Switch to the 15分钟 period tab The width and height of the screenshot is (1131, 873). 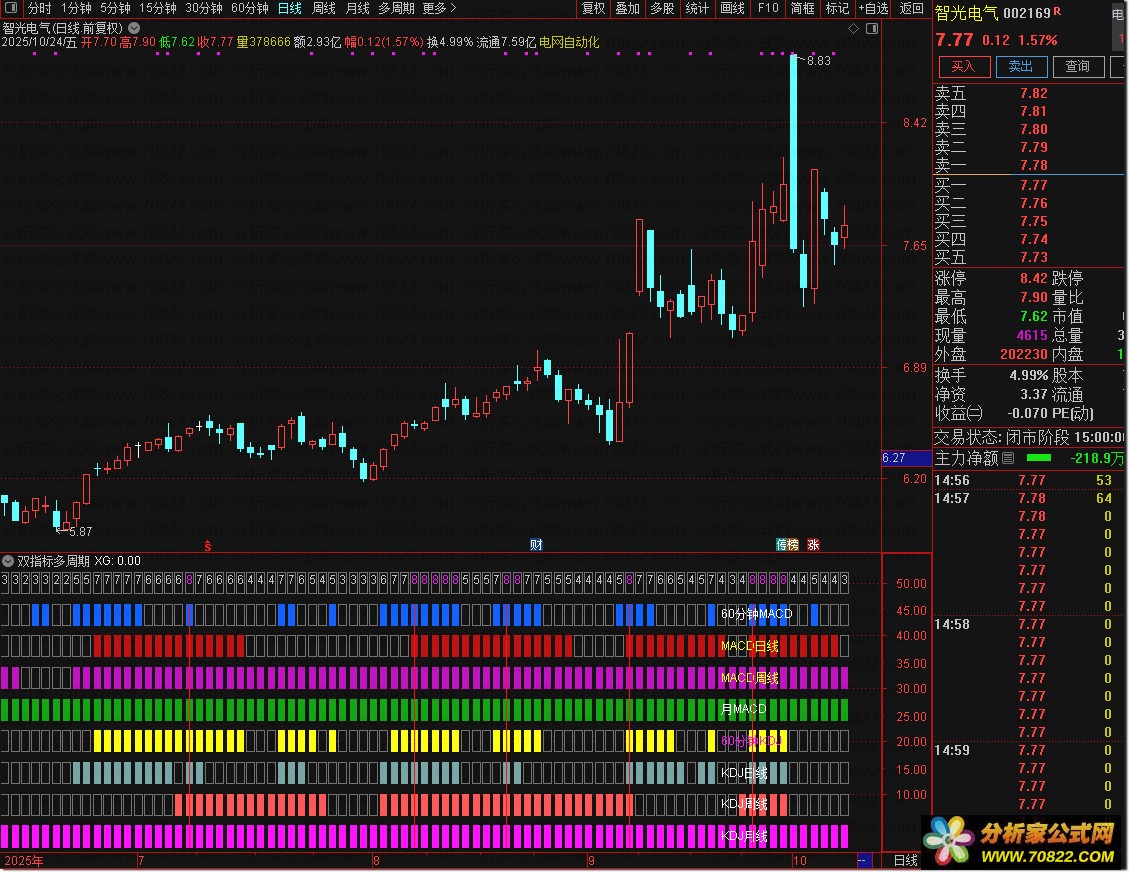(157, 8)
